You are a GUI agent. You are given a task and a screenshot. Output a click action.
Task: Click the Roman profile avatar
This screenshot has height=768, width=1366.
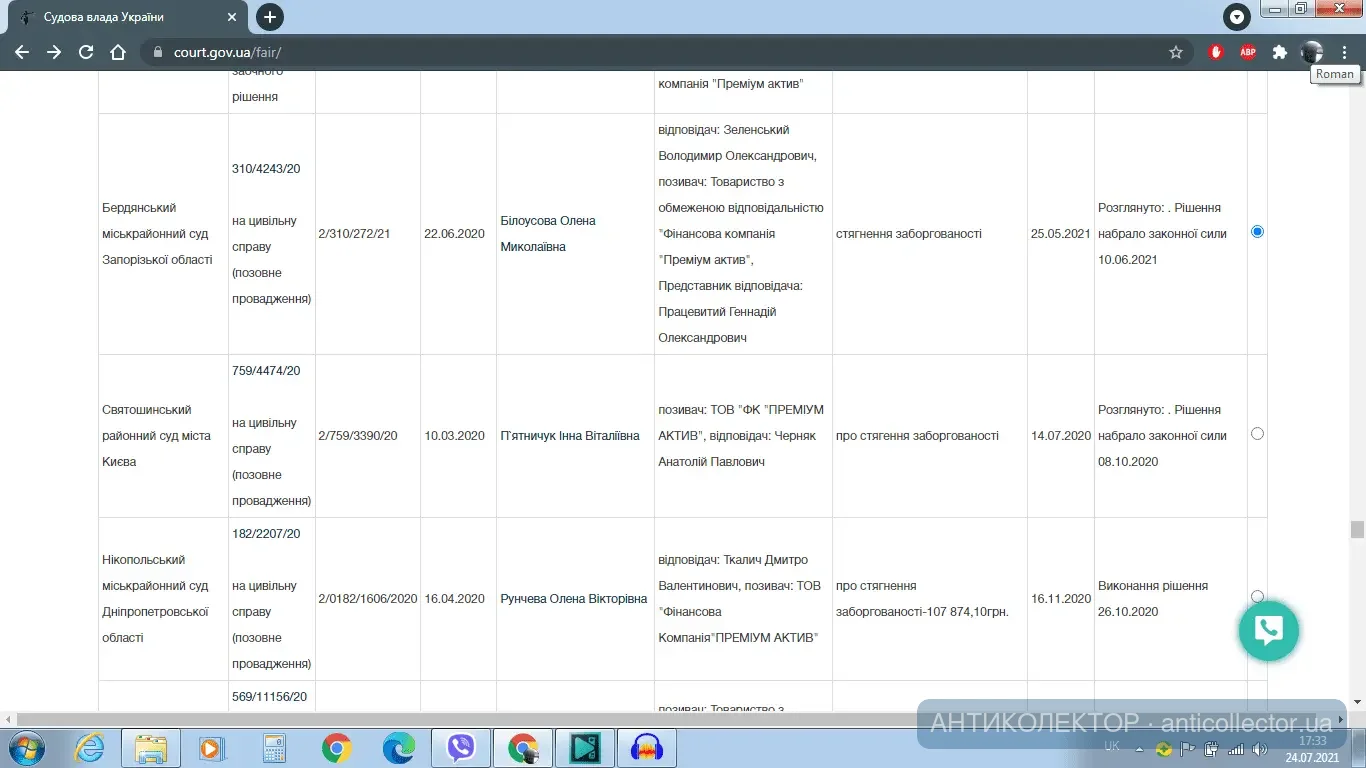tap(1312, 51)
